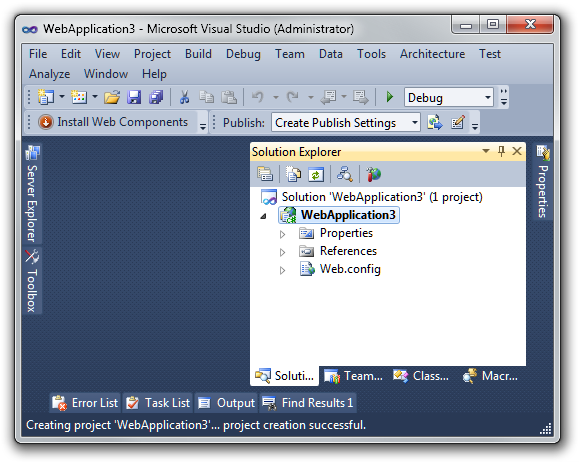Image resolution: width=579 pixels, height=462 pixels.
Task: Open standard toolbar overflow options arrow
Action: tap(504, 97)
